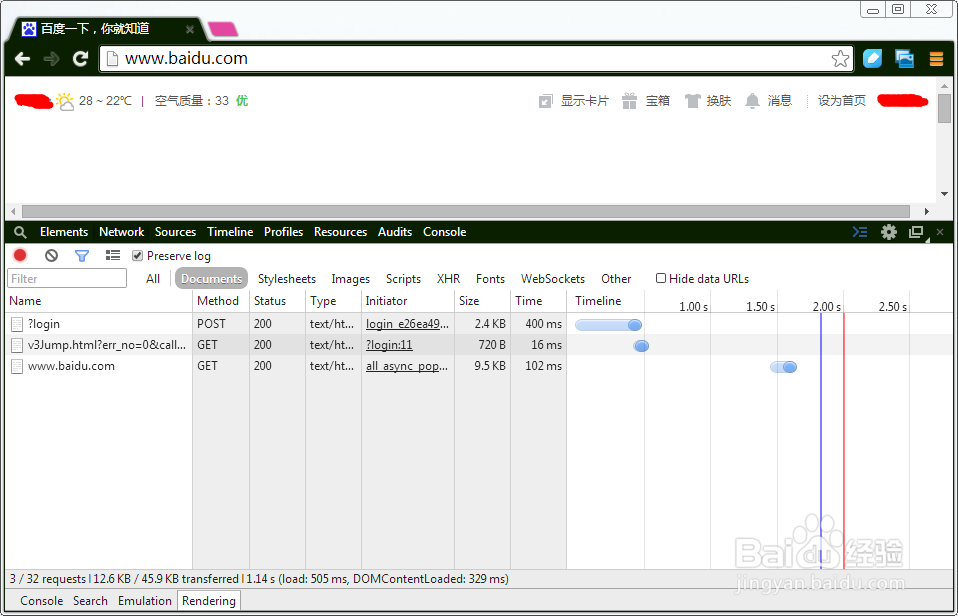The image size is (958, 616).
Task: Open the Chrome menu hamburger icon
Action: click(936, 59)
